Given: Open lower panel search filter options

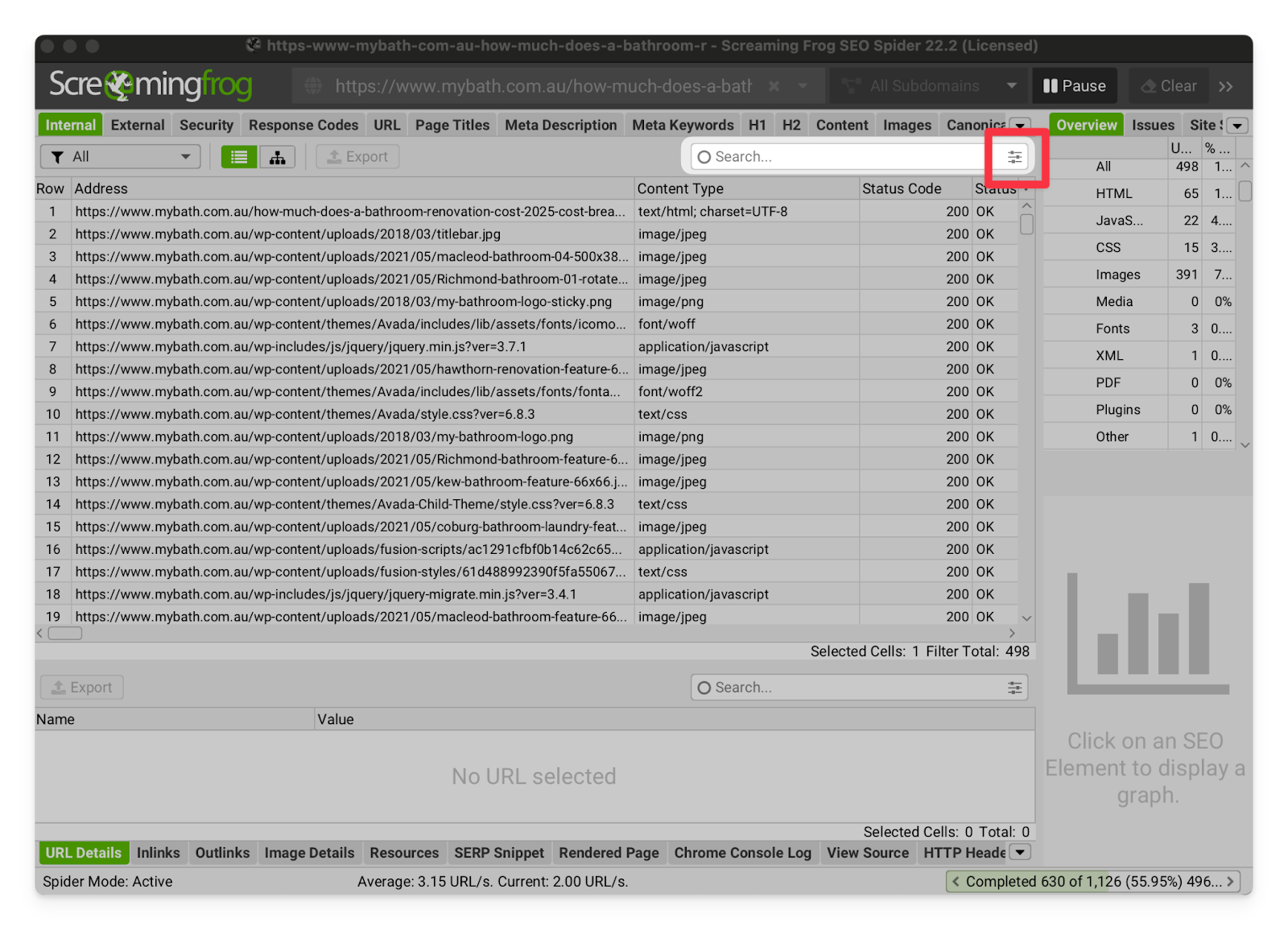Looking at the screenshot, I should coord(1014,688).
